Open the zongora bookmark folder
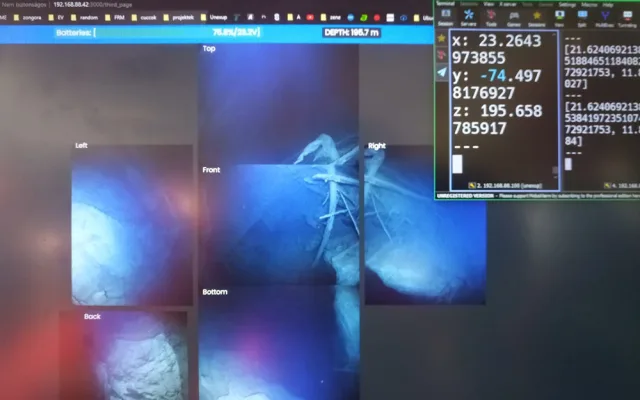The image size is (640, 400). pos(28,18)
